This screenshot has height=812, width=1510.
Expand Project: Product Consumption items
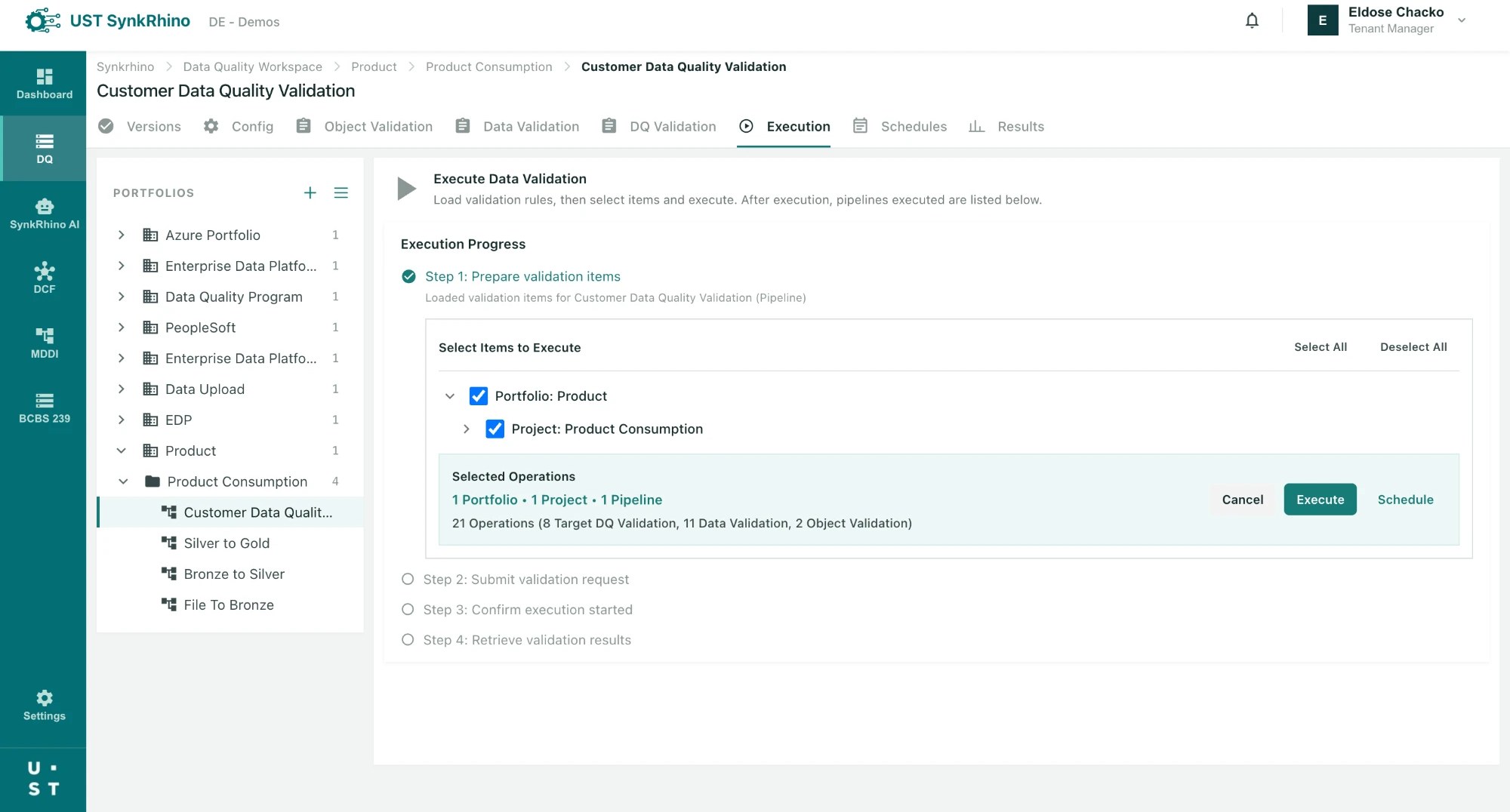tap(467, 429)
